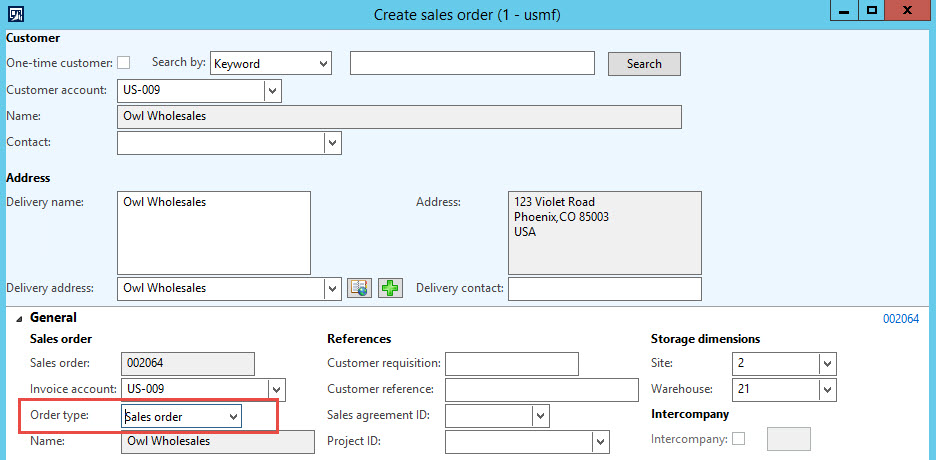
Task: Focus the Customer reference text box
Action: point(541,390)
